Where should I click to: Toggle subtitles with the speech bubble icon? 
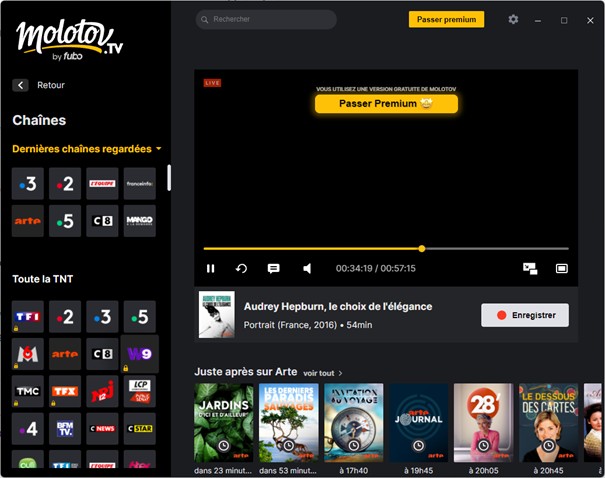[x=273, y=268]
